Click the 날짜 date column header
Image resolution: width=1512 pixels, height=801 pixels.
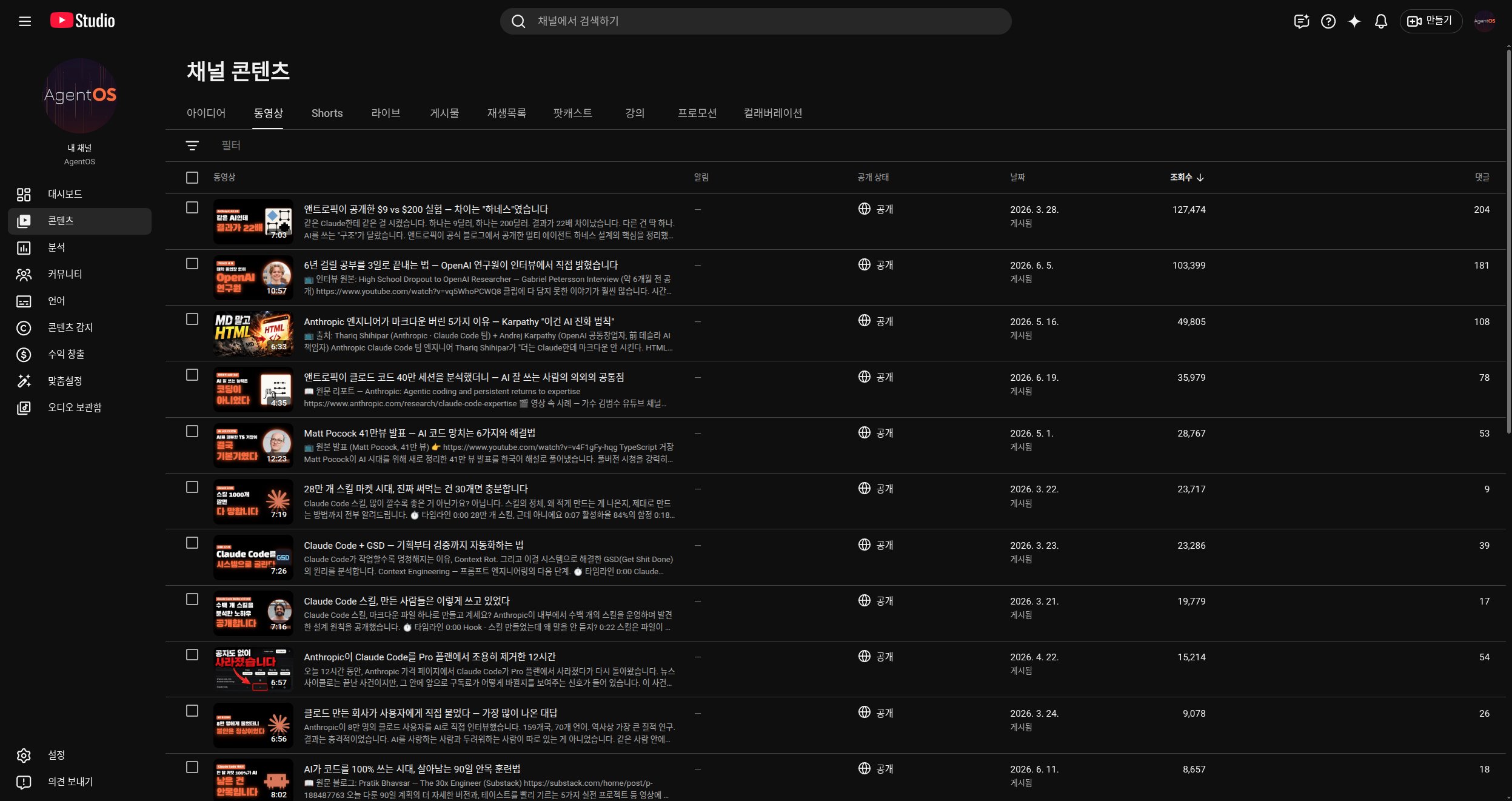(1017, 178)
